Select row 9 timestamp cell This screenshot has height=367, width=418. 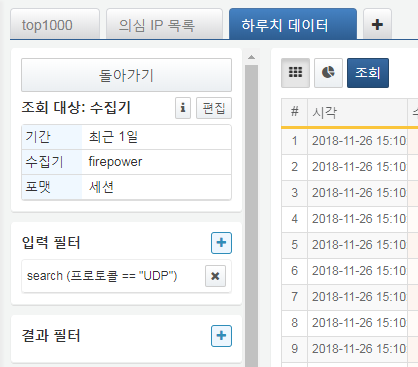tap(357, 349)
